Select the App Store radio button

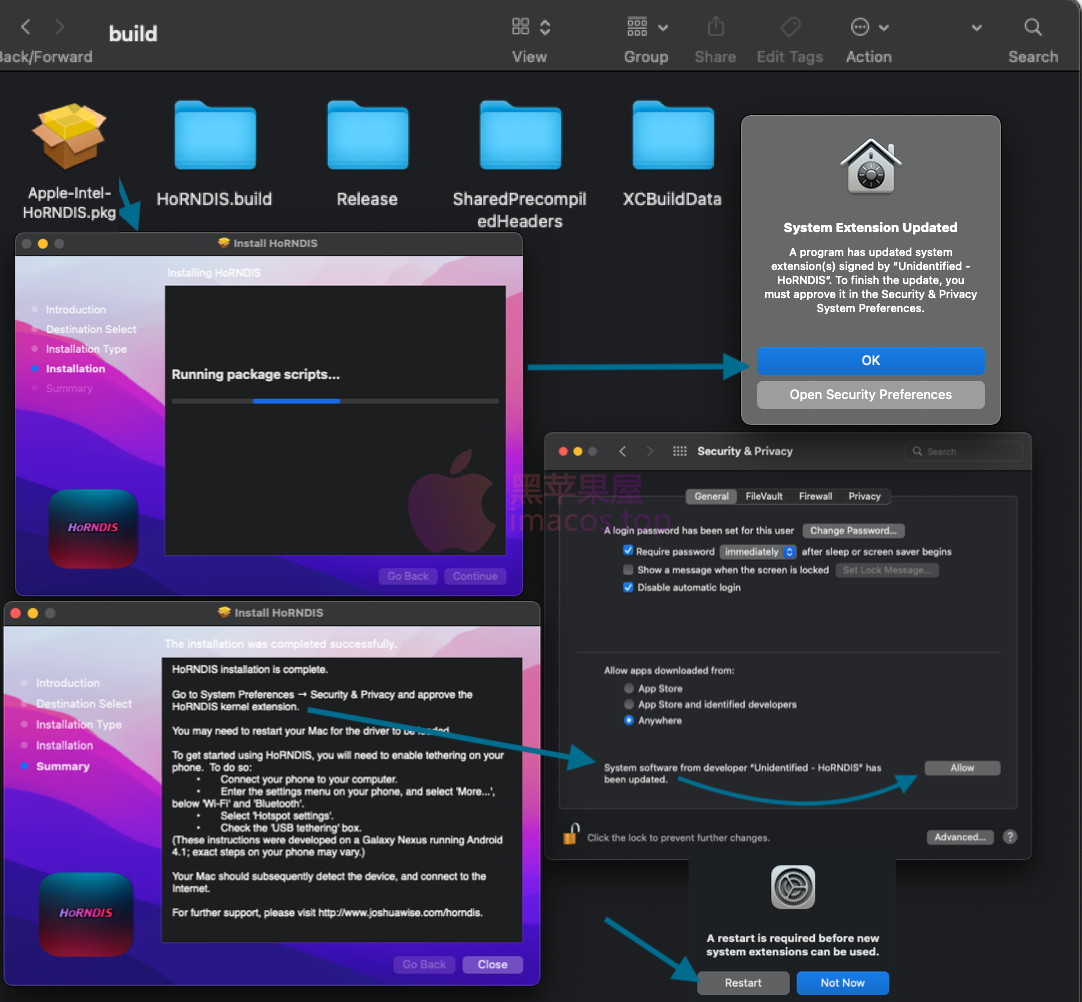629,688
